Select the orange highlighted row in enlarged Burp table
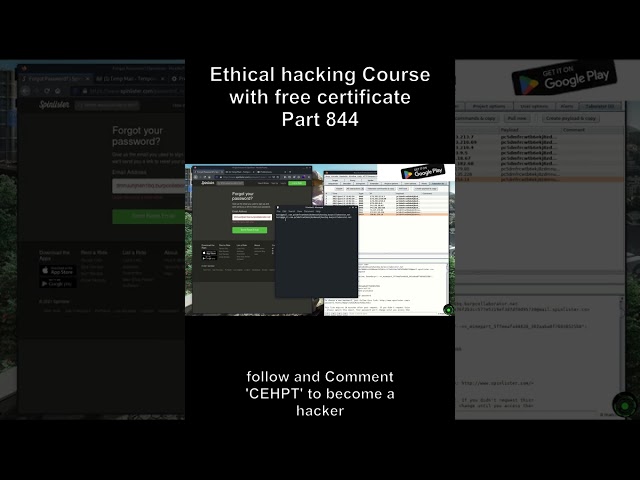 coord(540,179)
